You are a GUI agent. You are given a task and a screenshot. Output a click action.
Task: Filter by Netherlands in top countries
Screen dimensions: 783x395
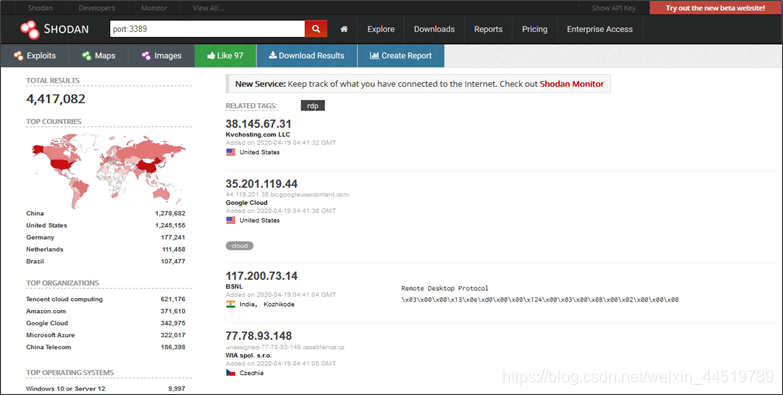(45, 249)
